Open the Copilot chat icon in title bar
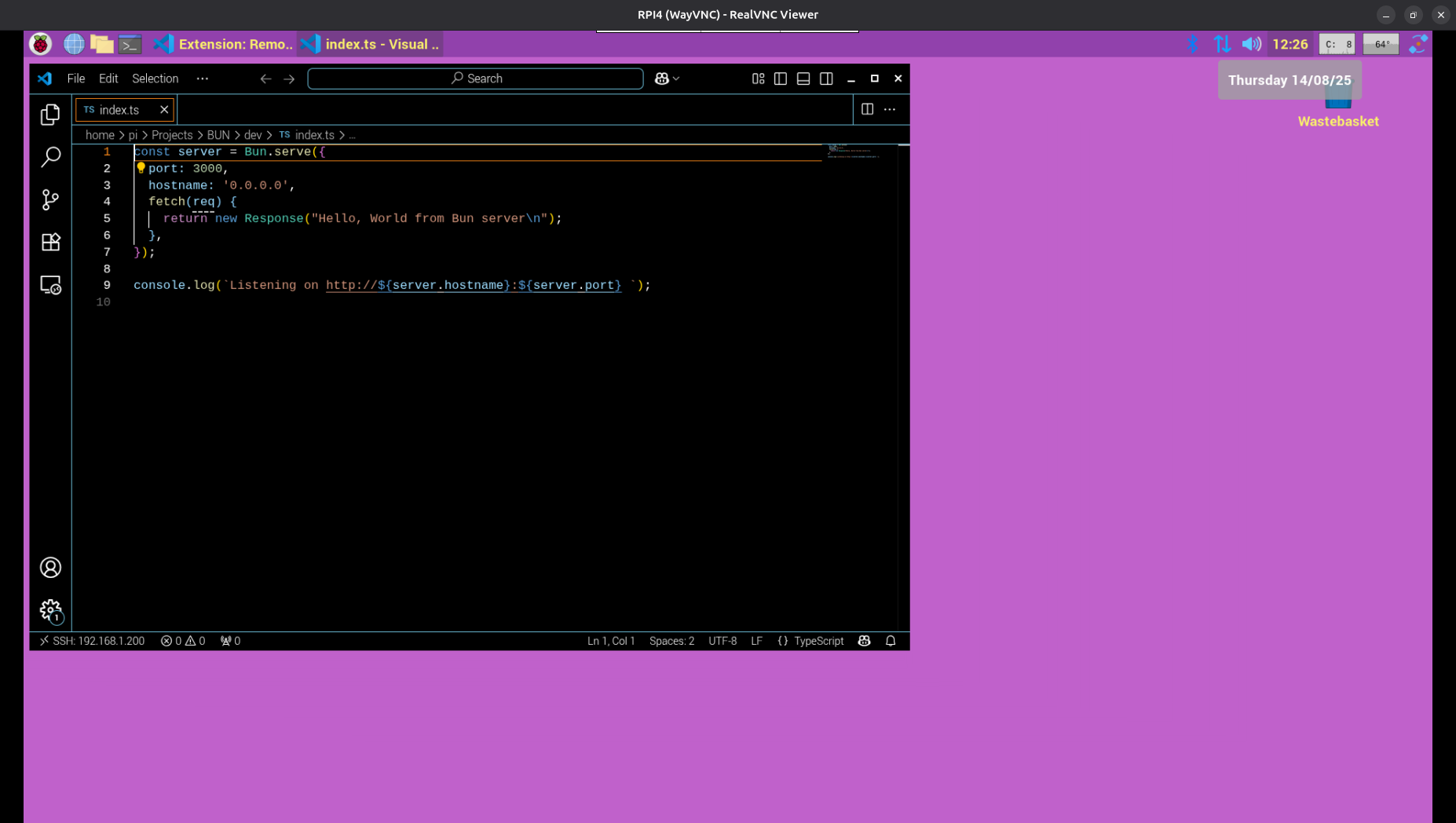1456x823 pixels. coord(662,79)
